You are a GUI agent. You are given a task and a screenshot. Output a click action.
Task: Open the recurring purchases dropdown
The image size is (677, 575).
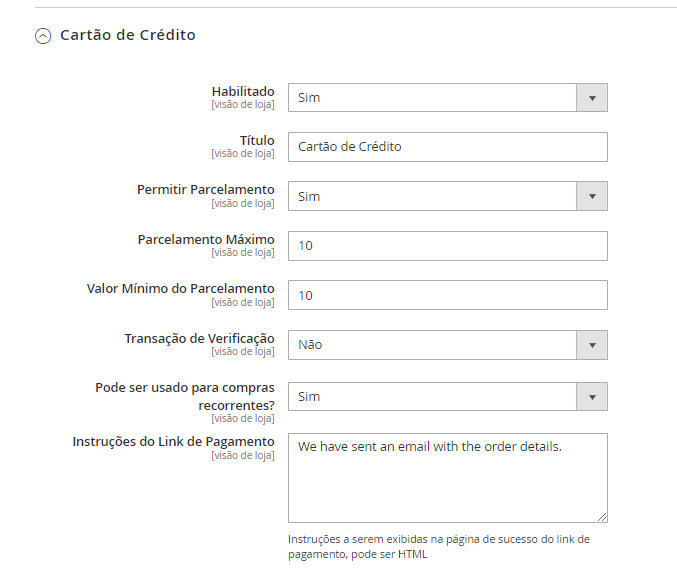(x=432, y=397)
